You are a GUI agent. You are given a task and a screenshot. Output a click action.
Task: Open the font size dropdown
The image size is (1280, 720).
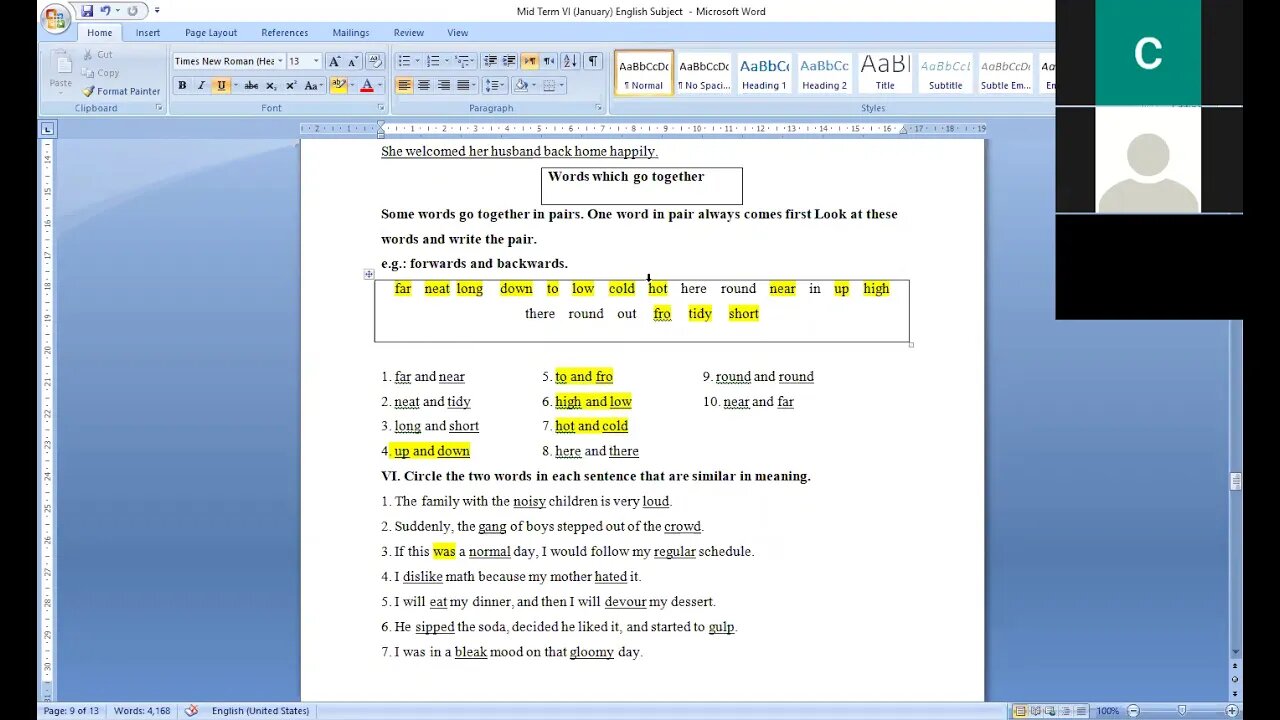(316, 61)
